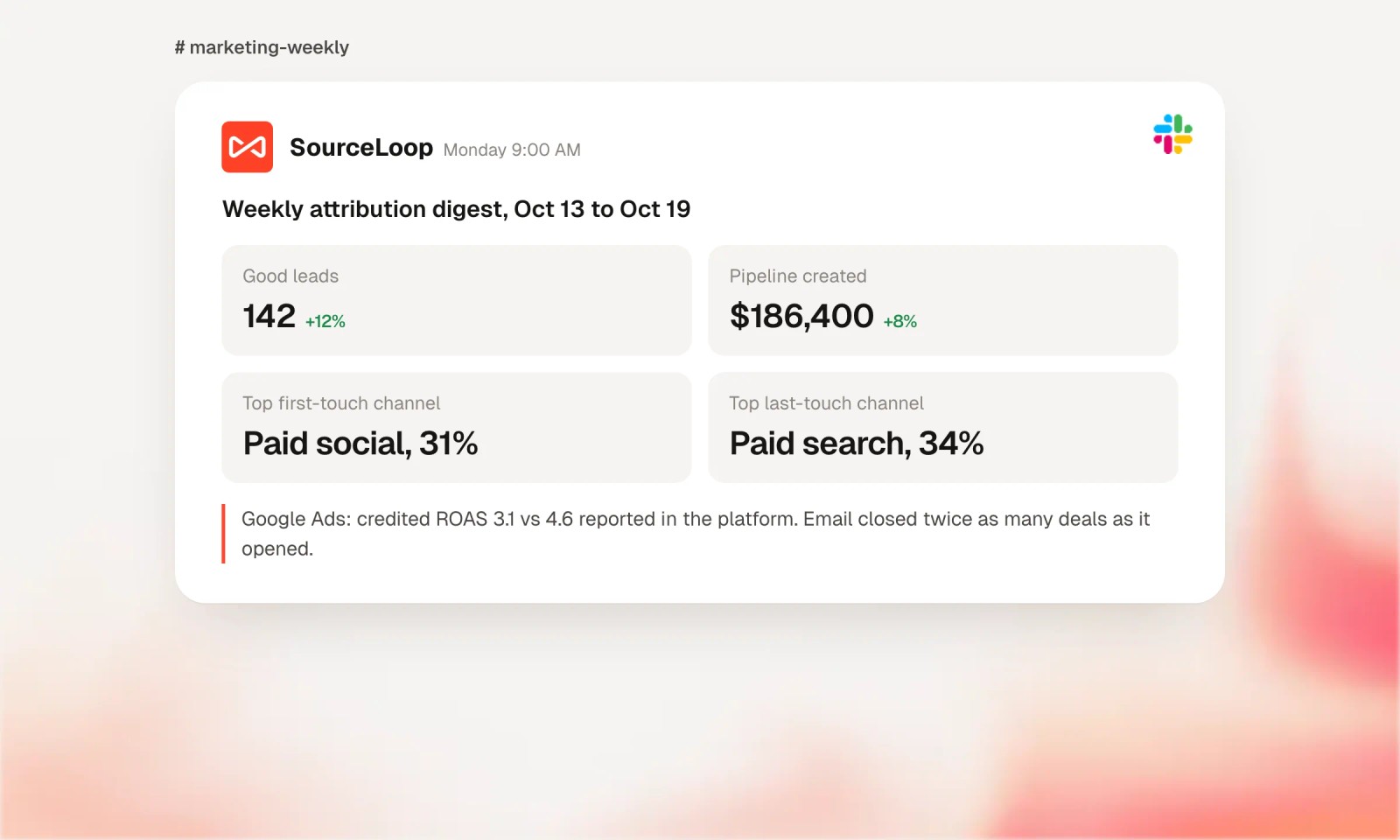
Task: Open the #marketing-weekly channel name
Action: tap(262, 47)
